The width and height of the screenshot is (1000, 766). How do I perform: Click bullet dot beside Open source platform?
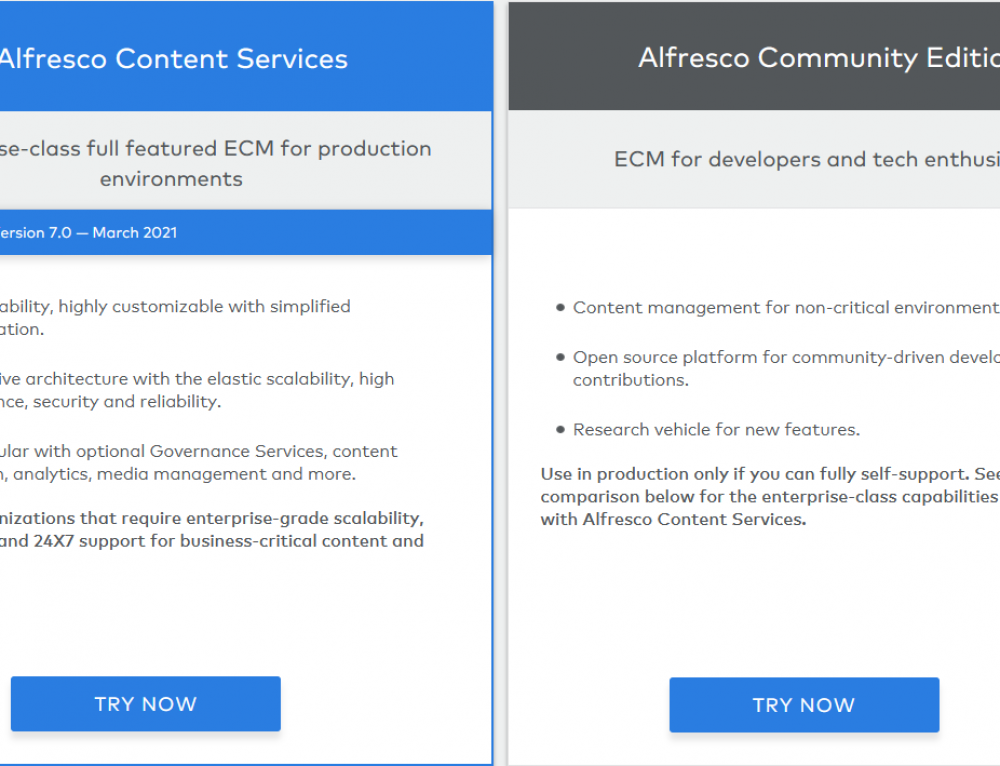pyautogui.click(x=560, y=357)
